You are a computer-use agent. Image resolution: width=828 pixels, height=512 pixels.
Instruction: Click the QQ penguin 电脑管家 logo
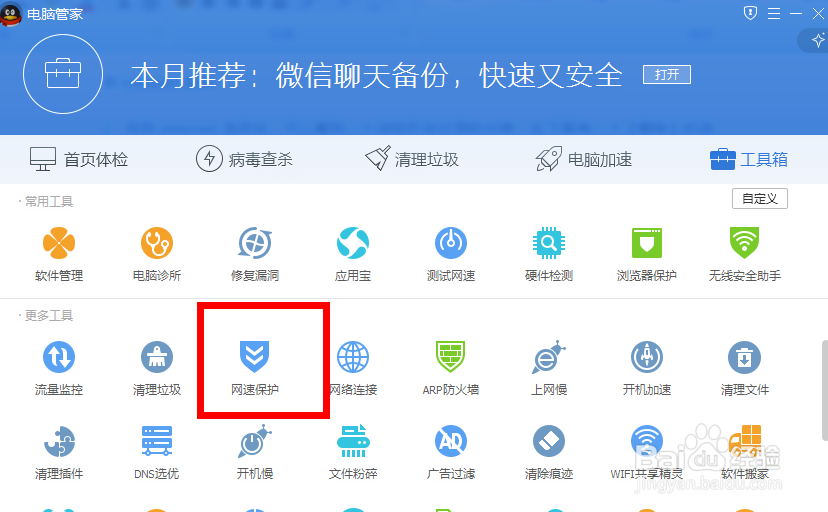point(11,14)
